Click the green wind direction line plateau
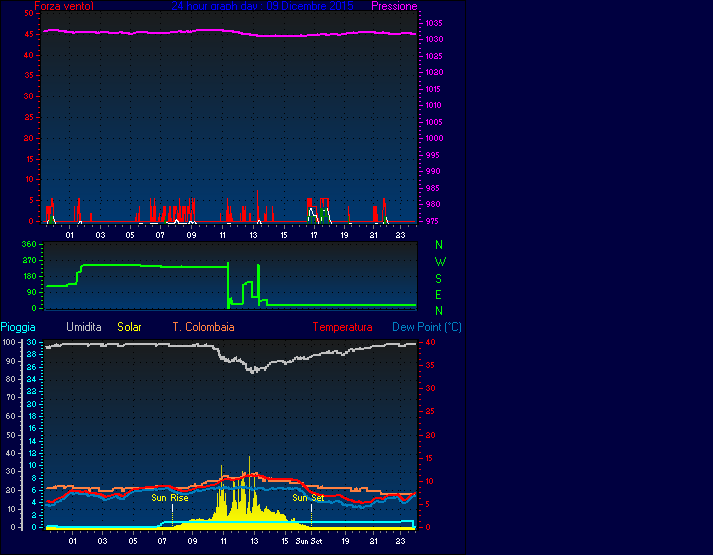 (x=155, y=266)
